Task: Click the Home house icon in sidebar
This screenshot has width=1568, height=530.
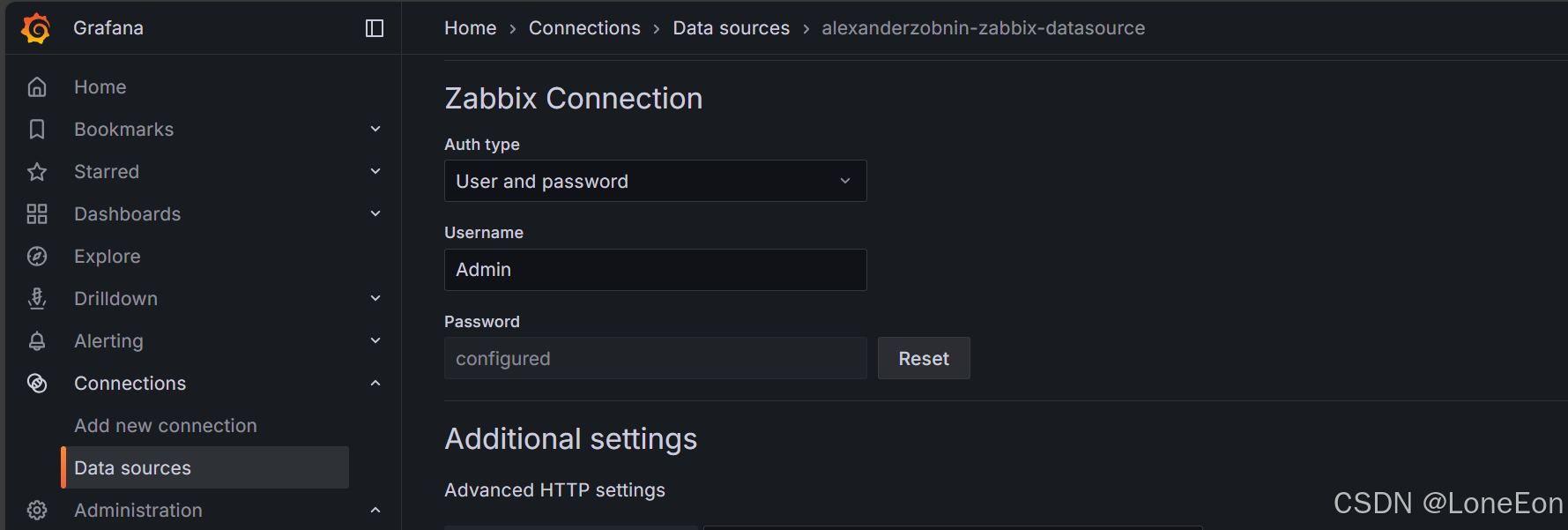Action: click(37, 86)
